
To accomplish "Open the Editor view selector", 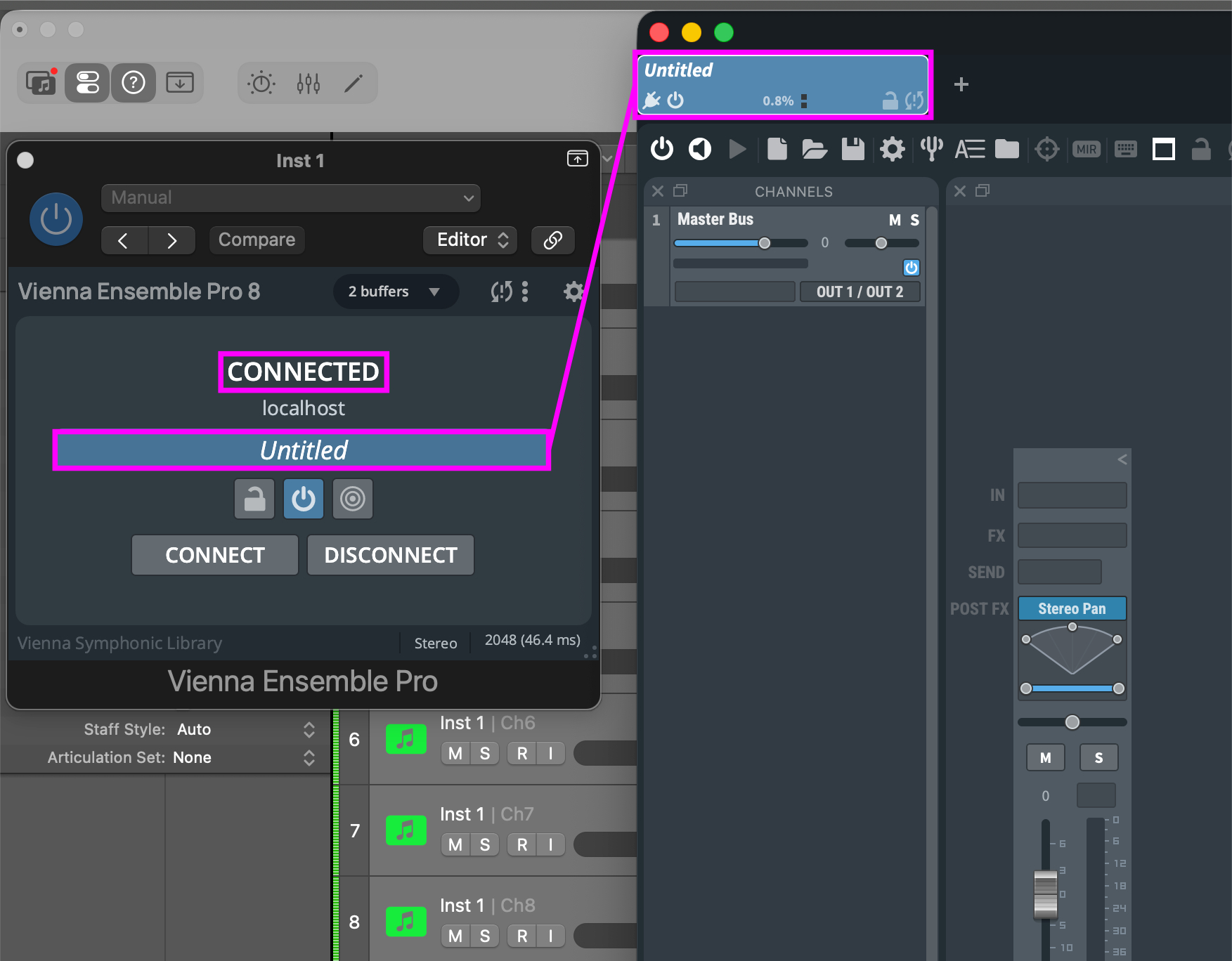I will pyautogui.click(x=471, y=240).
